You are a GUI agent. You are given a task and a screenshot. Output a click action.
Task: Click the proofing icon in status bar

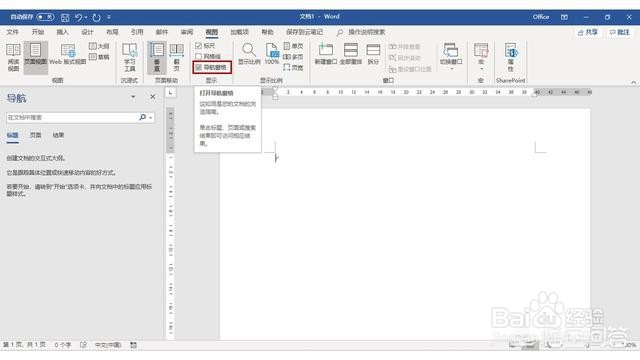click(83, 345)
